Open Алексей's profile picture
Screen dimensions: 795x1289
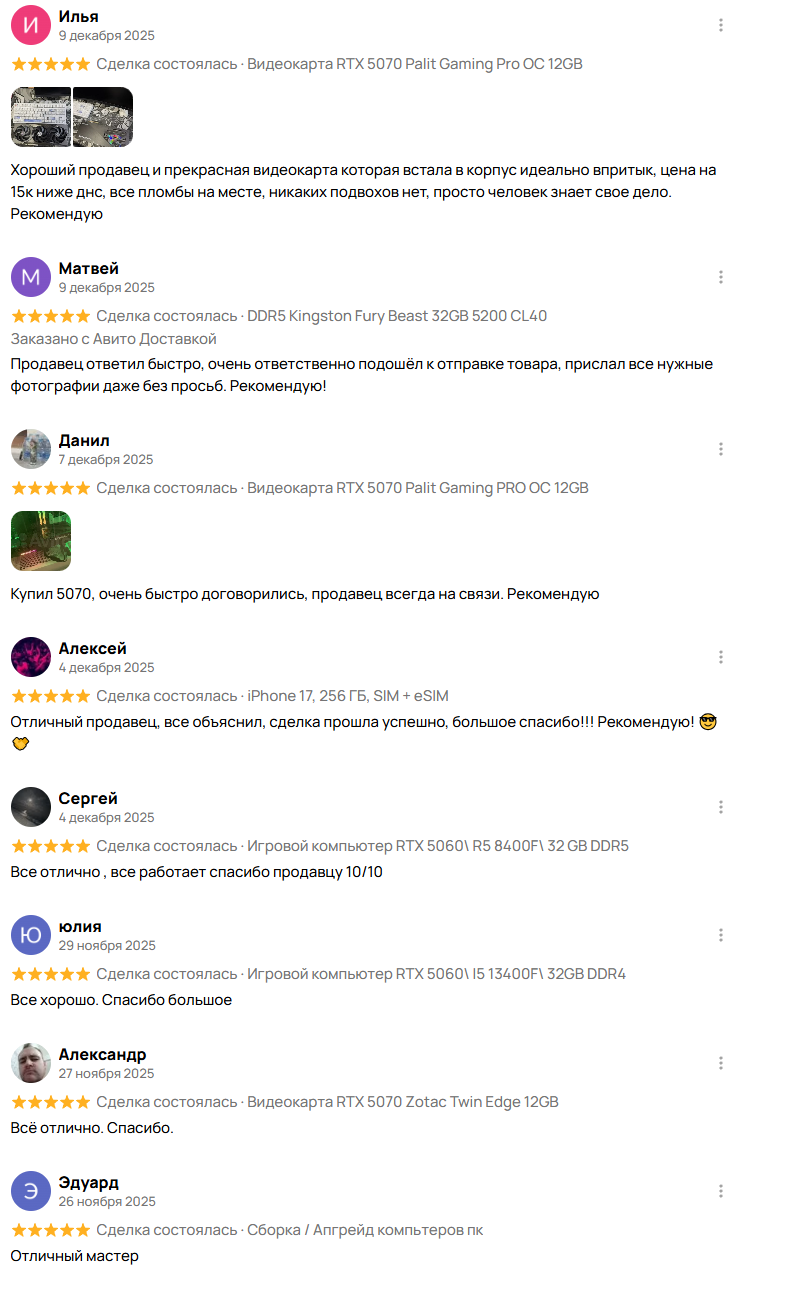click(31, 657)
